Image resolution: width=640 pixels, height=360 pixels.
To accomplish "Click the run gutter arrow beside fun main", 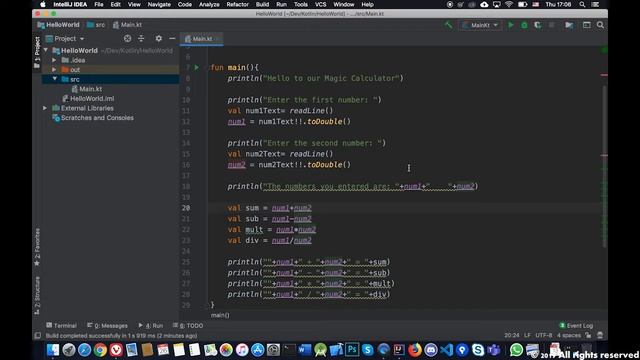I will (x=197, y=67).
